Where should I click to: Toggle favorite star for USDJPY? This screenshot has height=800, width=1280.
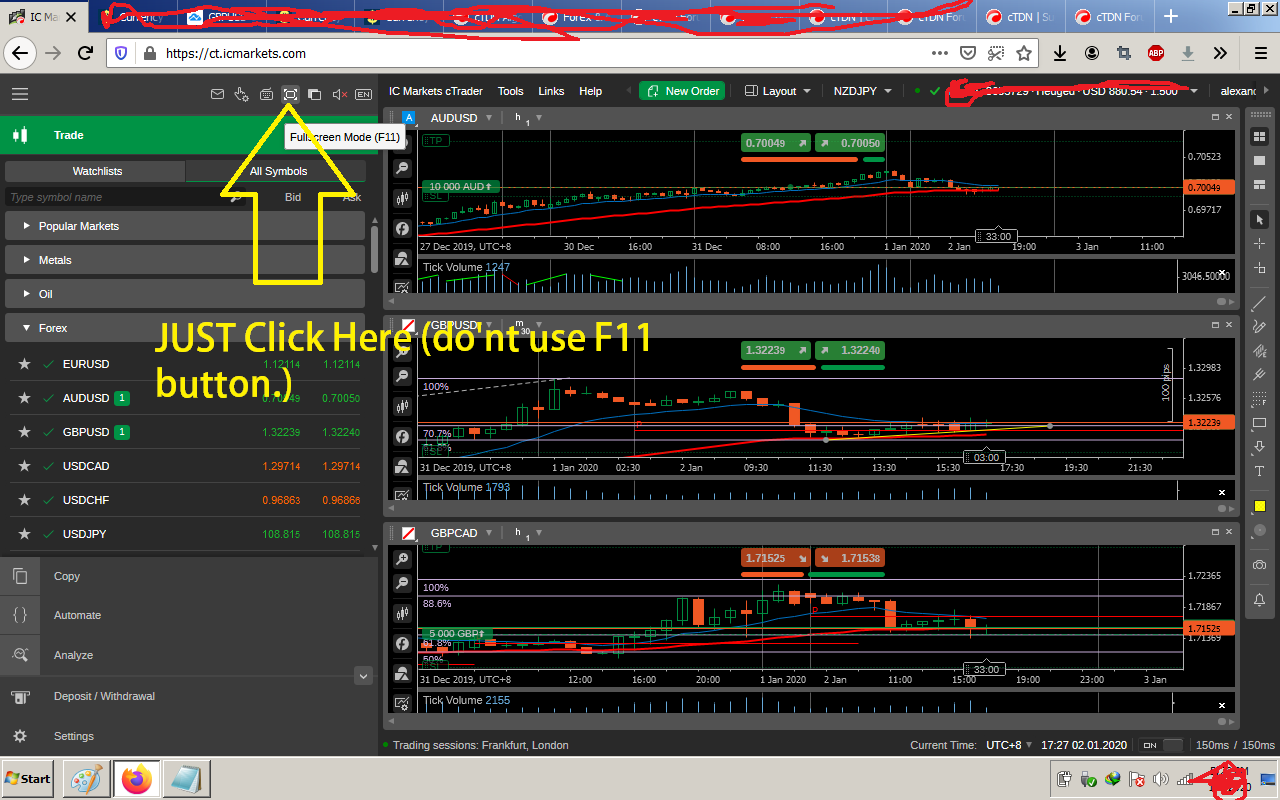[x=24, y=534]
